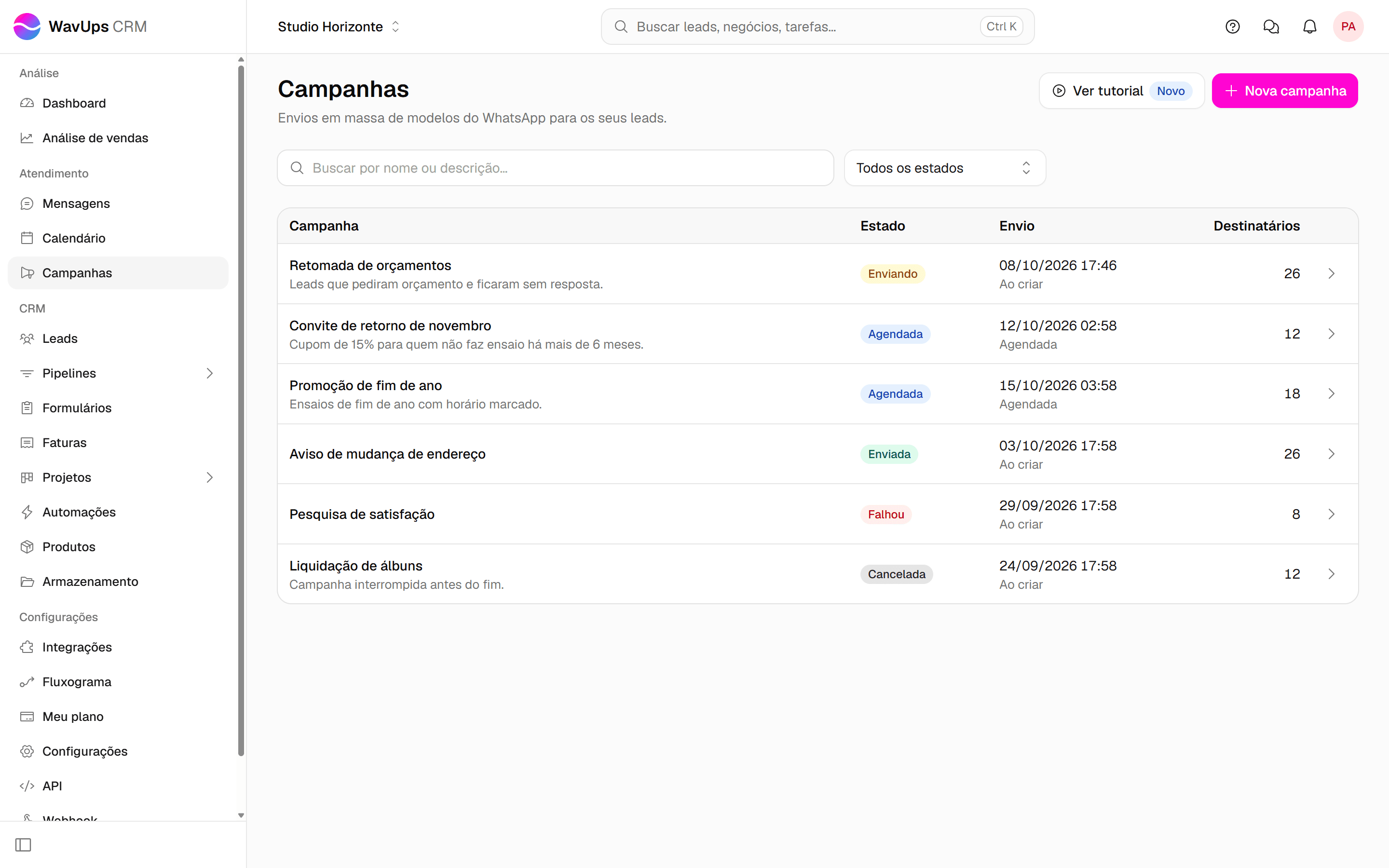Click the Calendário icon in sidebar
This screenshot has height=868, width=1389.
[x=27, y=238]
